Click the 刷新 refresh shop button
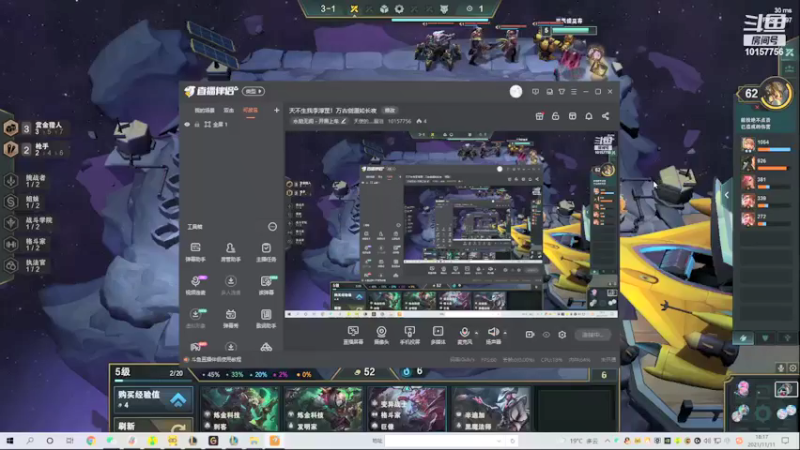This screenshot has width=800, height=450. click(153, 425)
